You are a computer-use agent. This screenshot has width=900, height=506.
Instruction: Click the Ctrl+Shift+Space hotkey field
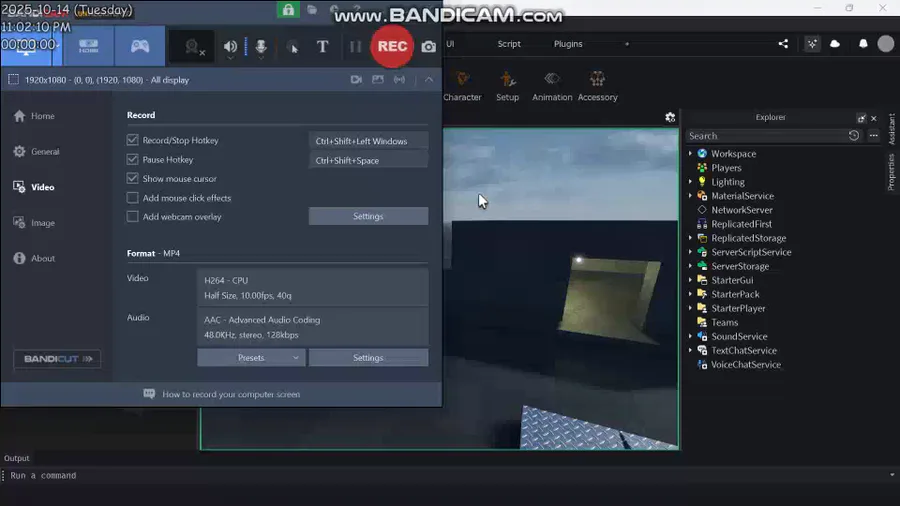click(368, 160)
